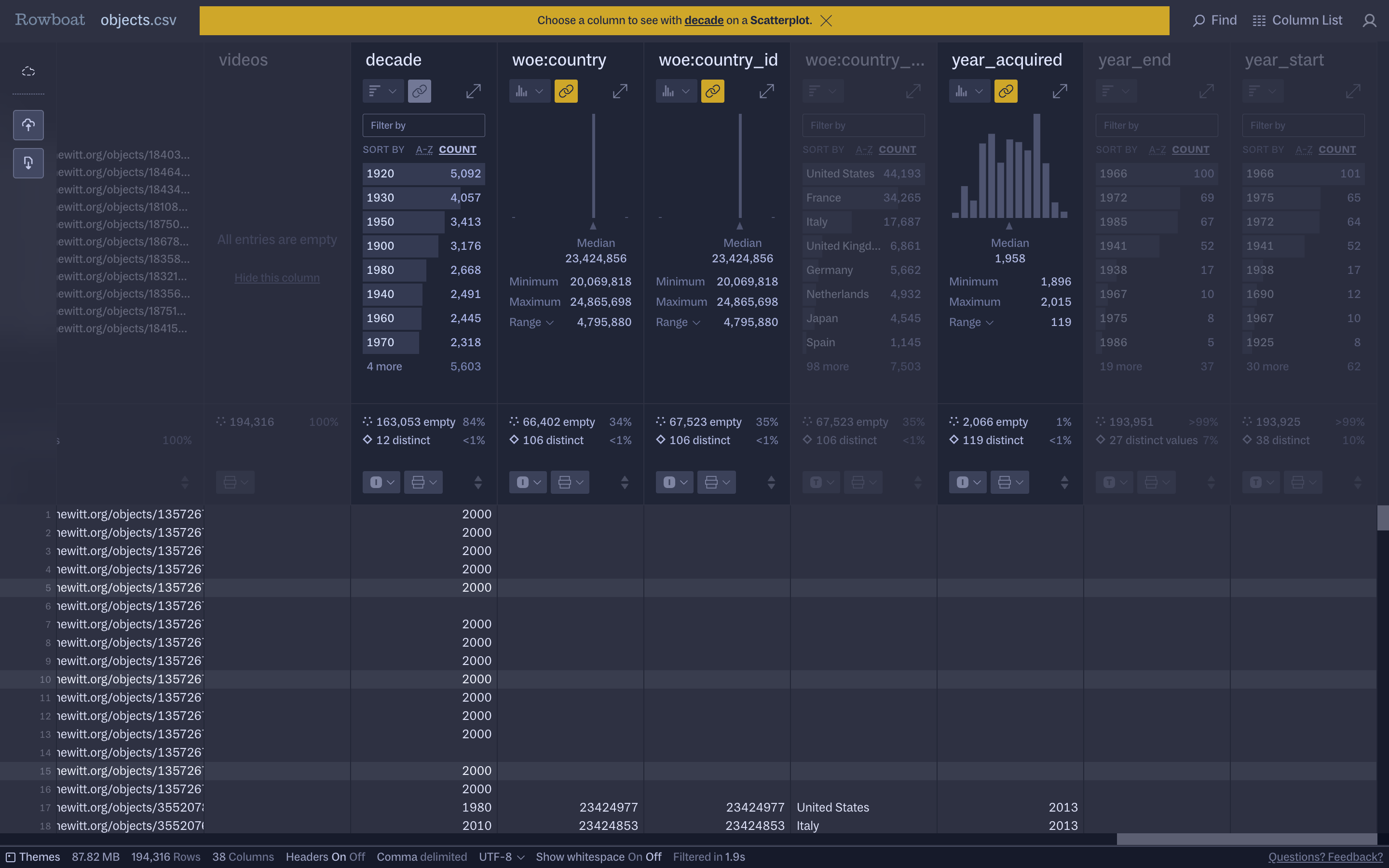
Task: Click the download file icon in sidebar
Action: (28, 163)
